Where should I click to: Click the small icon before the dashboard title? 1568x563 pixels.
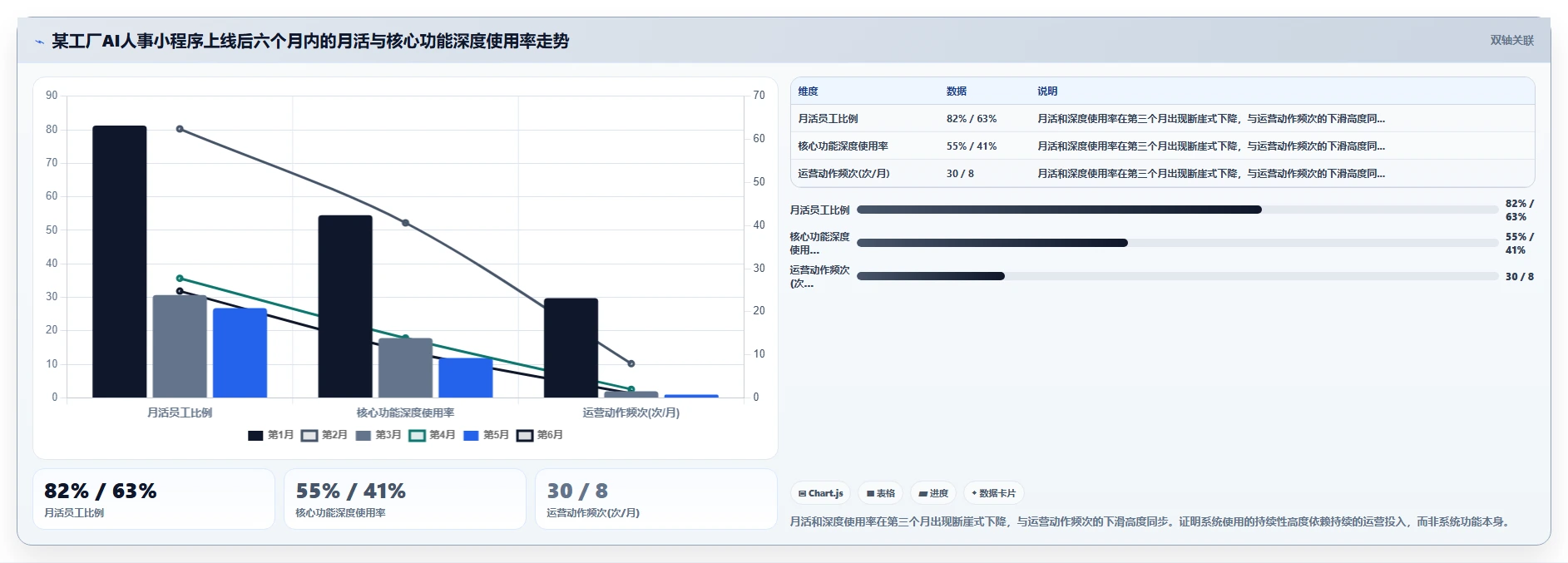pyautogui.click(x=39, y=42)
